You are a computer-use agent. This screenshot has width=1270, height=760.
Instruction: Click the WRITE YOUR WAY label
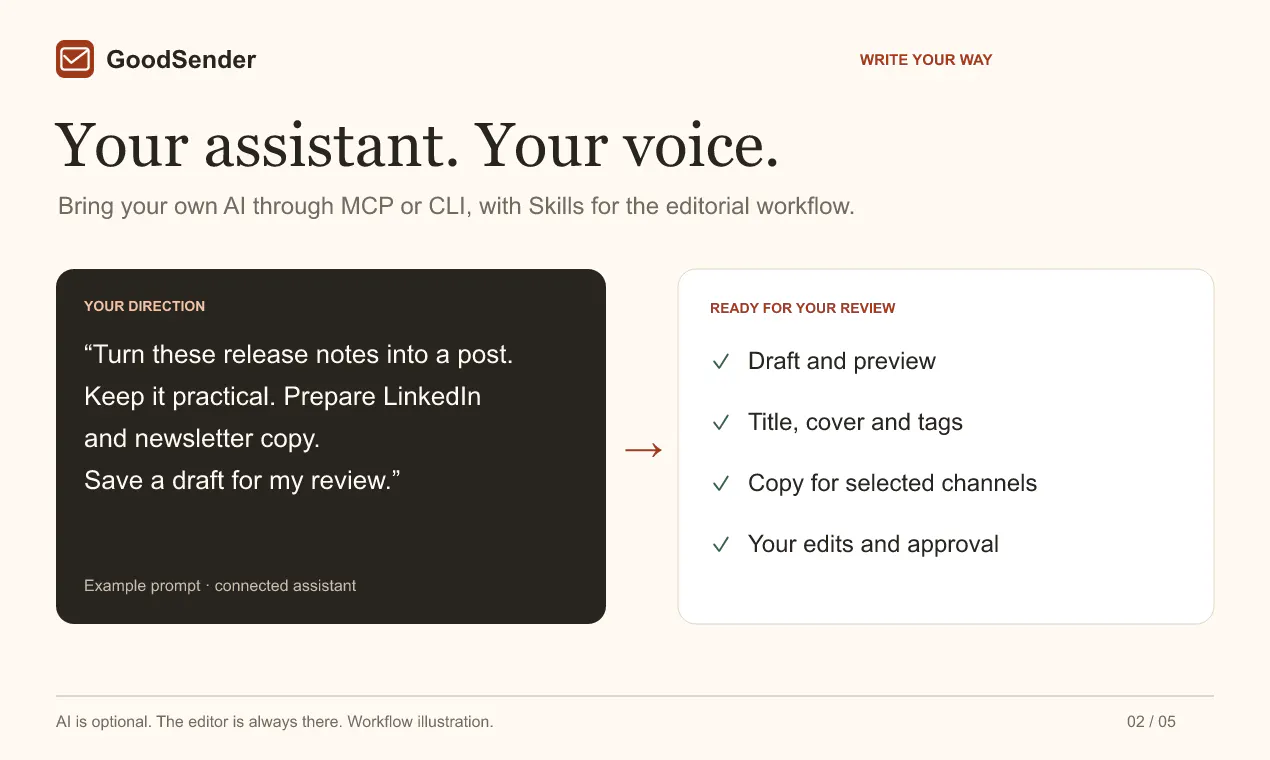(x=926, y=60)
